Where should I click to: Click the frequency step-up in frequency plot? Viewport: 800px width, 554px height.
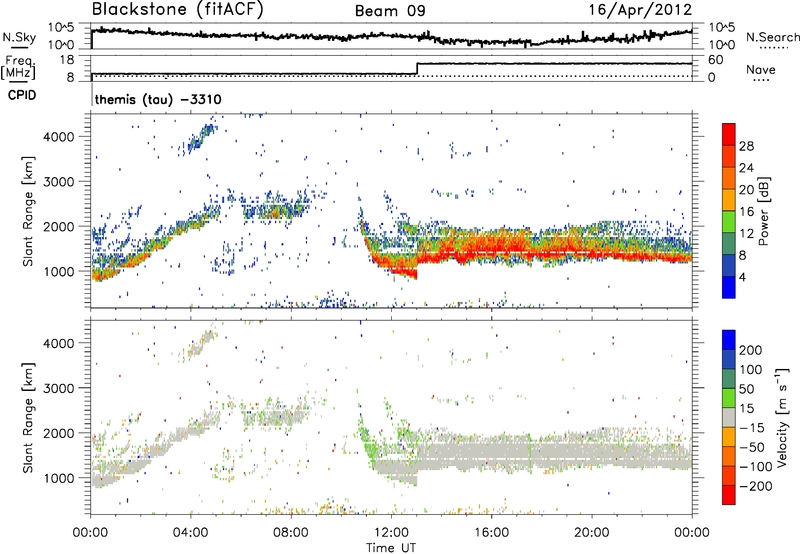point(417,69)
